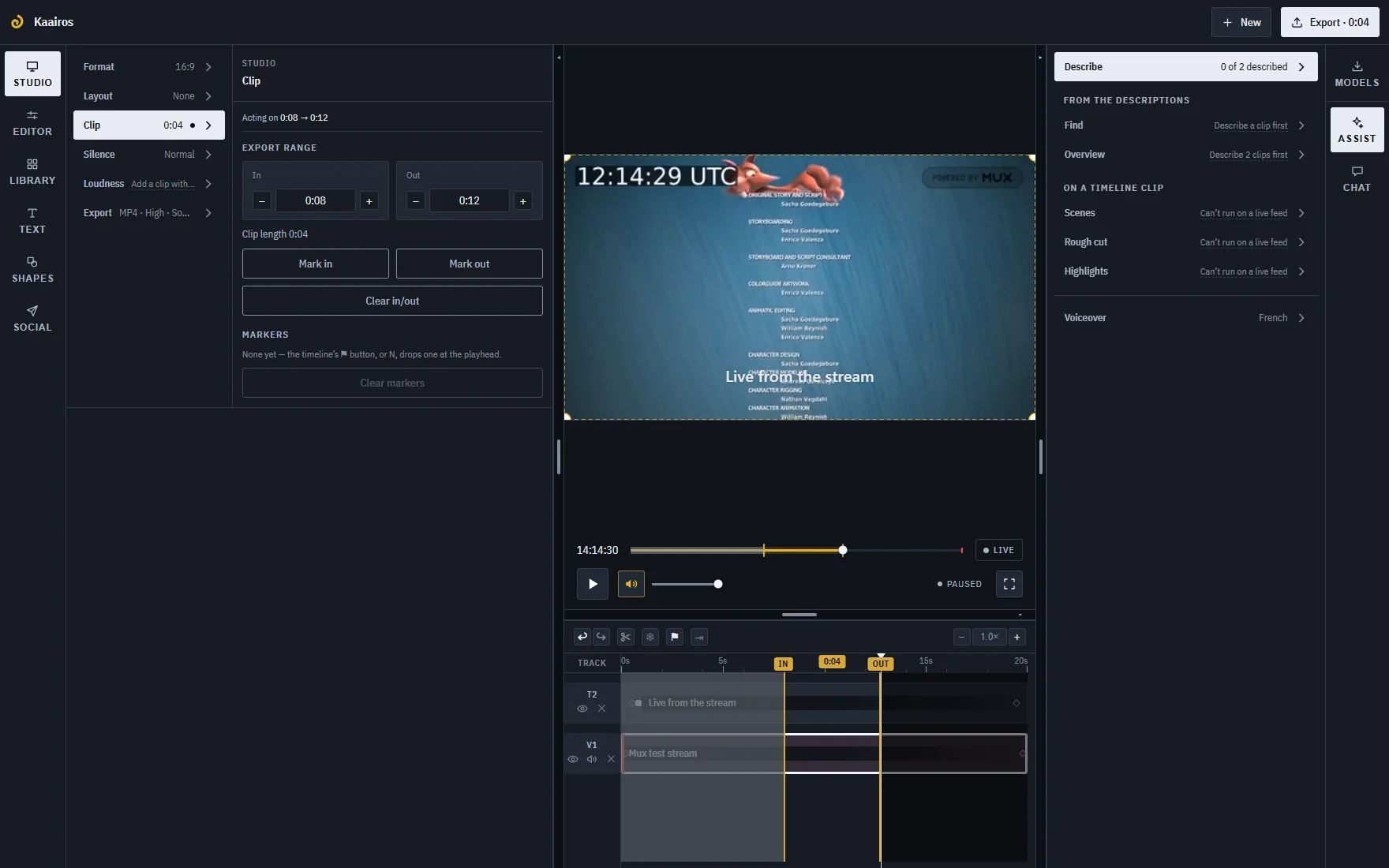Expand the Export MP4 settings row
1389x868 pixels.
click(x=149, y=213)
